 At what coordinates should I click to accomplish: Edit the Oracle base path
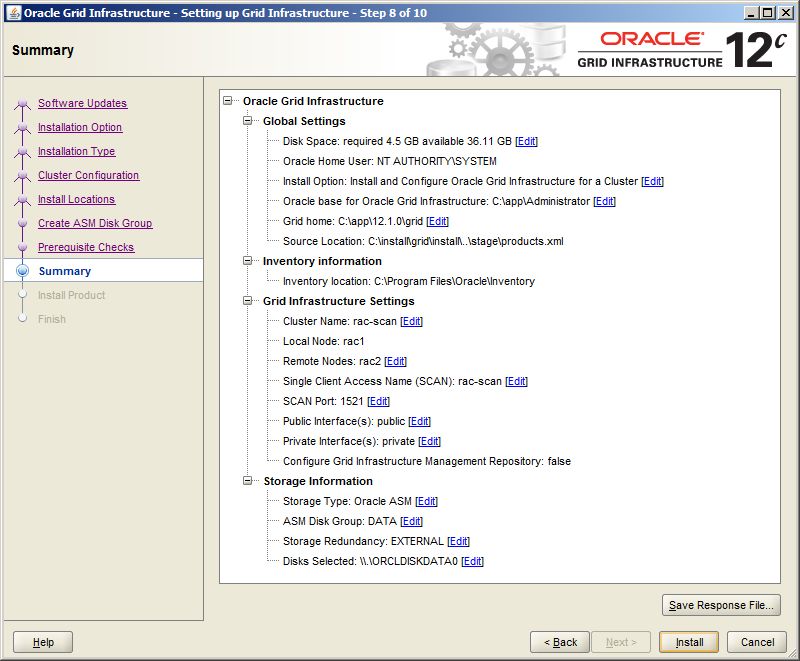[x=605, y=201]
